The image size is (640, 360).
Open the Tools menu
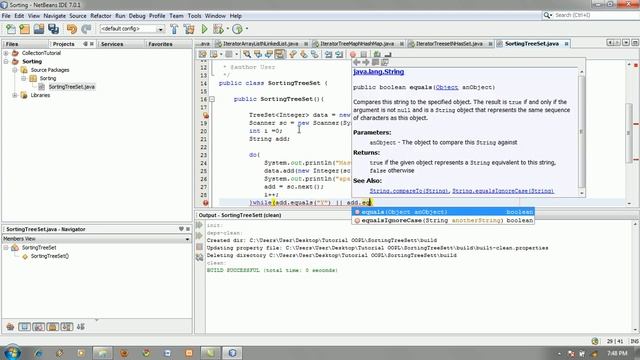point(194,16)
